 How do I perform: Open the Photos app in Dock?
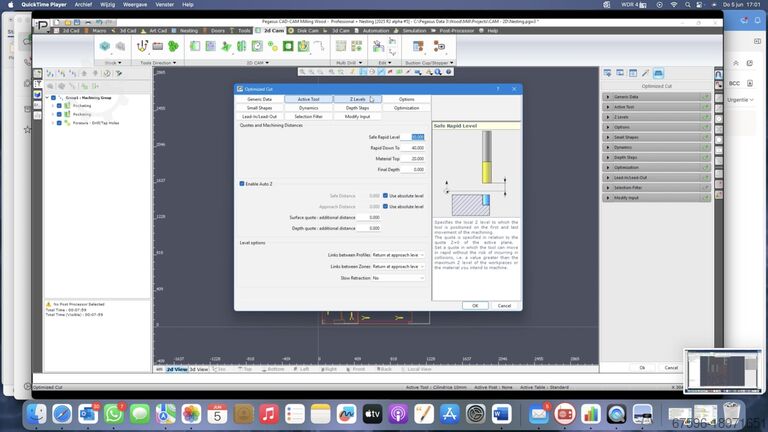point(191,413)
